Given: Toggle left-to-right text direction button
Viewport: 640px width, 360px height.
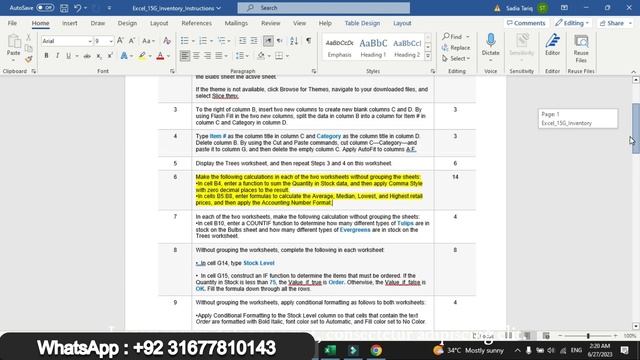Looking at the screenshot, I should pyautogui.click(x=268, y=41).
